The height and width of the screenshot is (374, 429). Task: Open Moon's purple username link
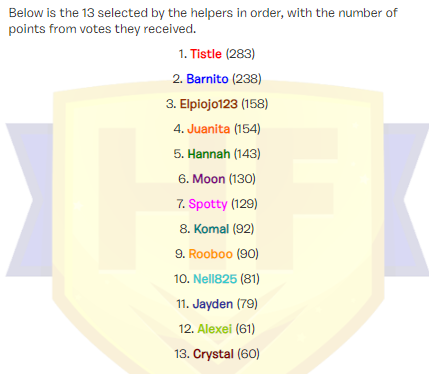[x=209, y=179]
